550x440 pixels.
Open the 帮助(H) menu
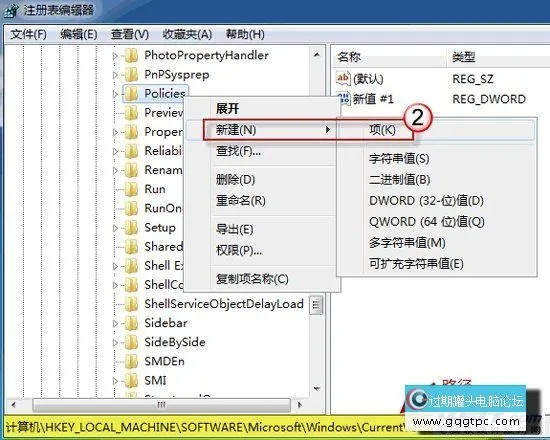click(245, 34)
